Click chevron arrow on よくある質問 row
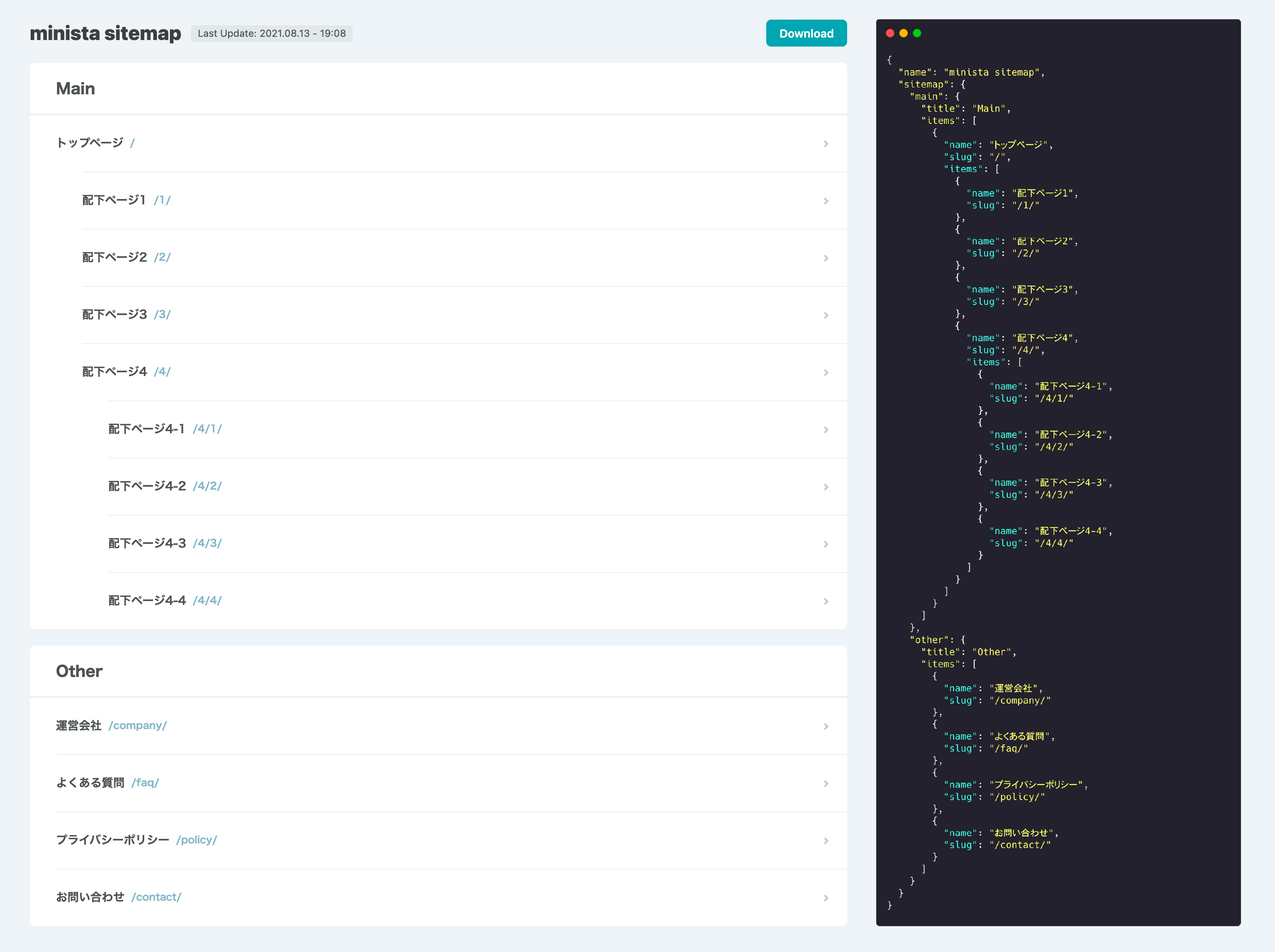Screen dimensions: 1275x952 tap(825, 783)
